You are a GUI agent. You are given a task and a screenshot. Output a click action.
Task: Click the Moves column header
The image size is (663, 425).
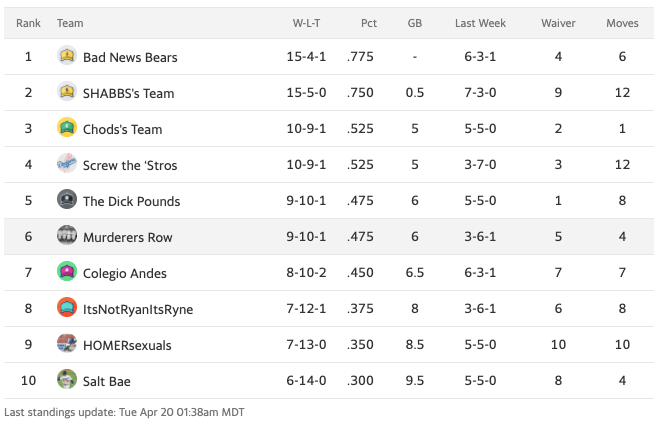pos(622,22)
